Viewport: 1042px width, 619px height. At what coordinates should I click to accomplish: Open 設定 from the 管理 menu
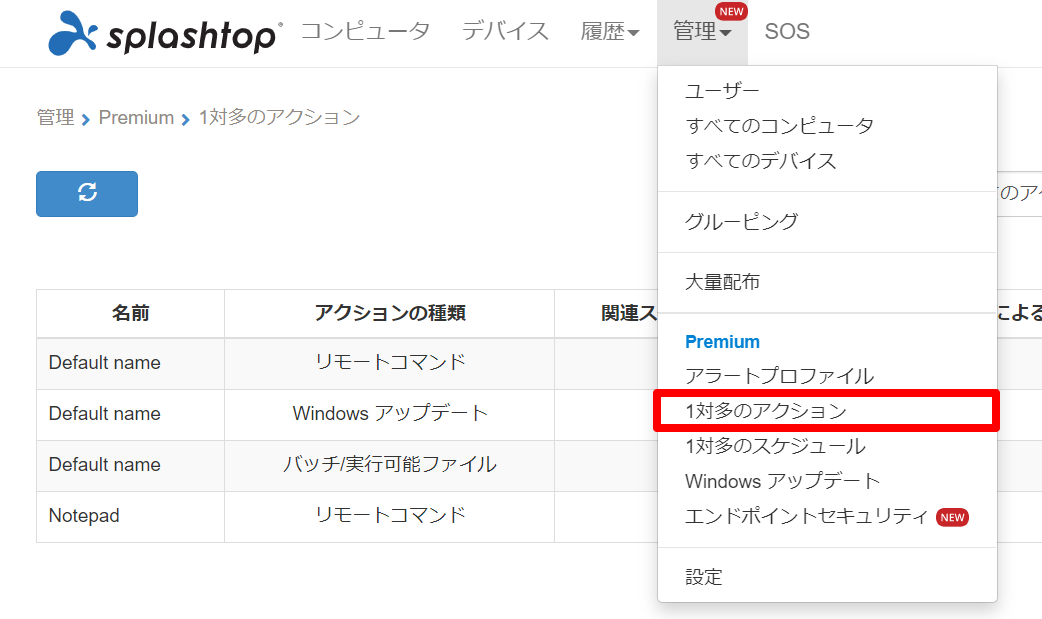pos(704,576)
